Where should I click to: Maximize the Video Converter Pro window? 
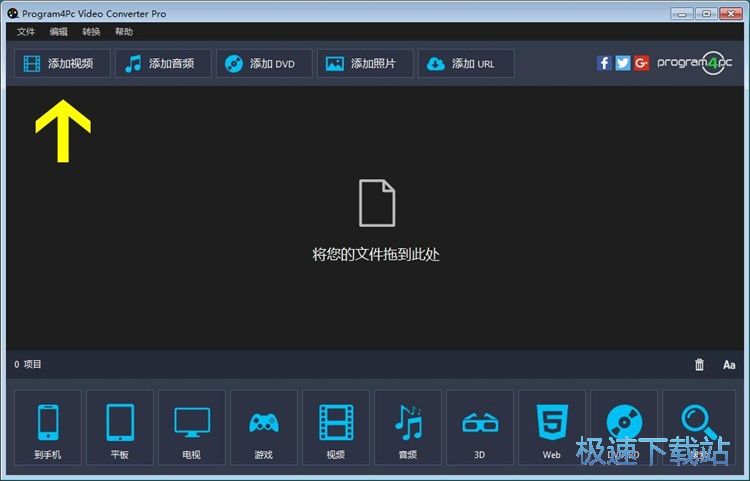(706, 14)
